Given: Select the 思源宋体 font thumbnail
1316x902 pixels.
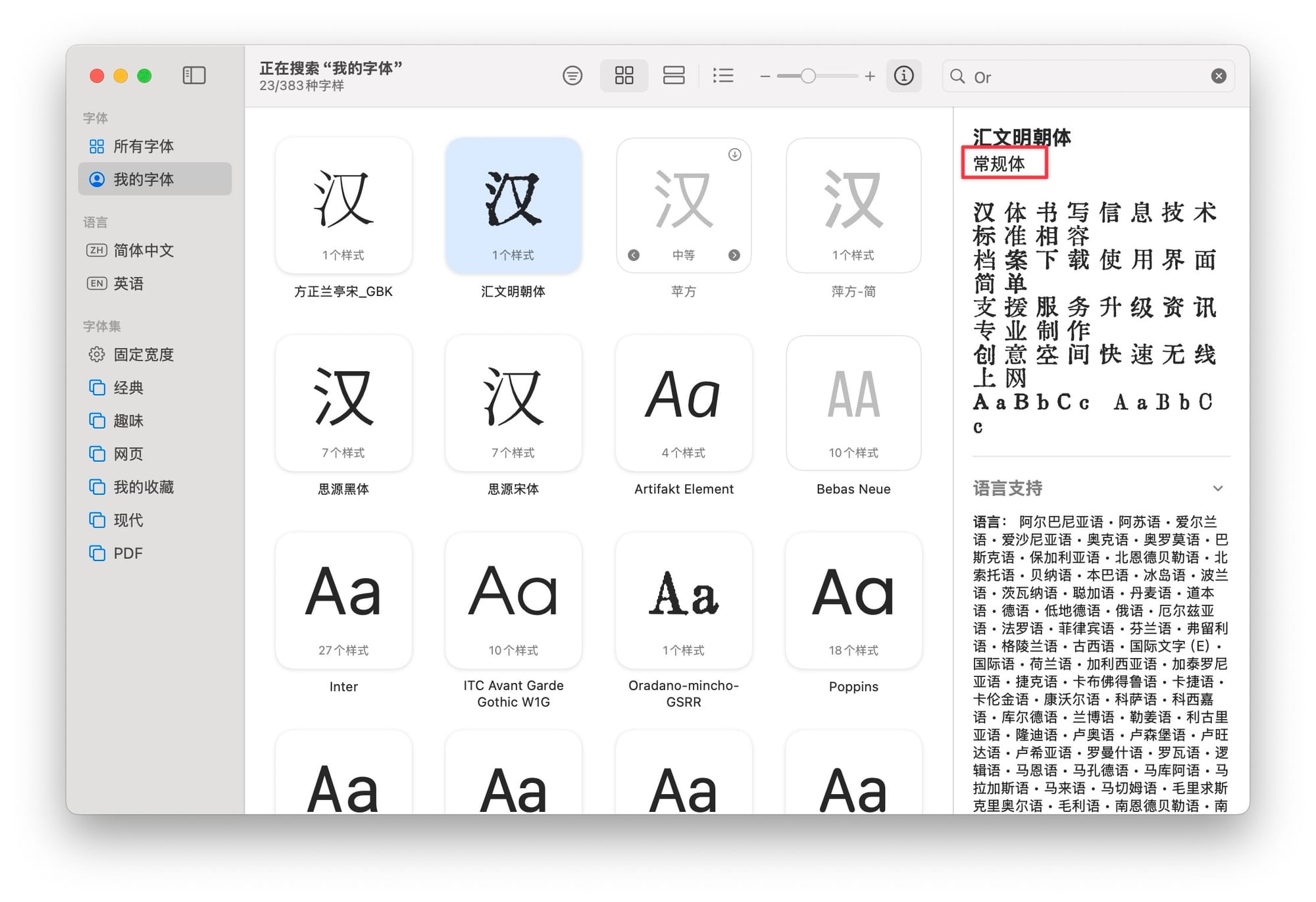Looking at the screenshot, I should [513, 403].
